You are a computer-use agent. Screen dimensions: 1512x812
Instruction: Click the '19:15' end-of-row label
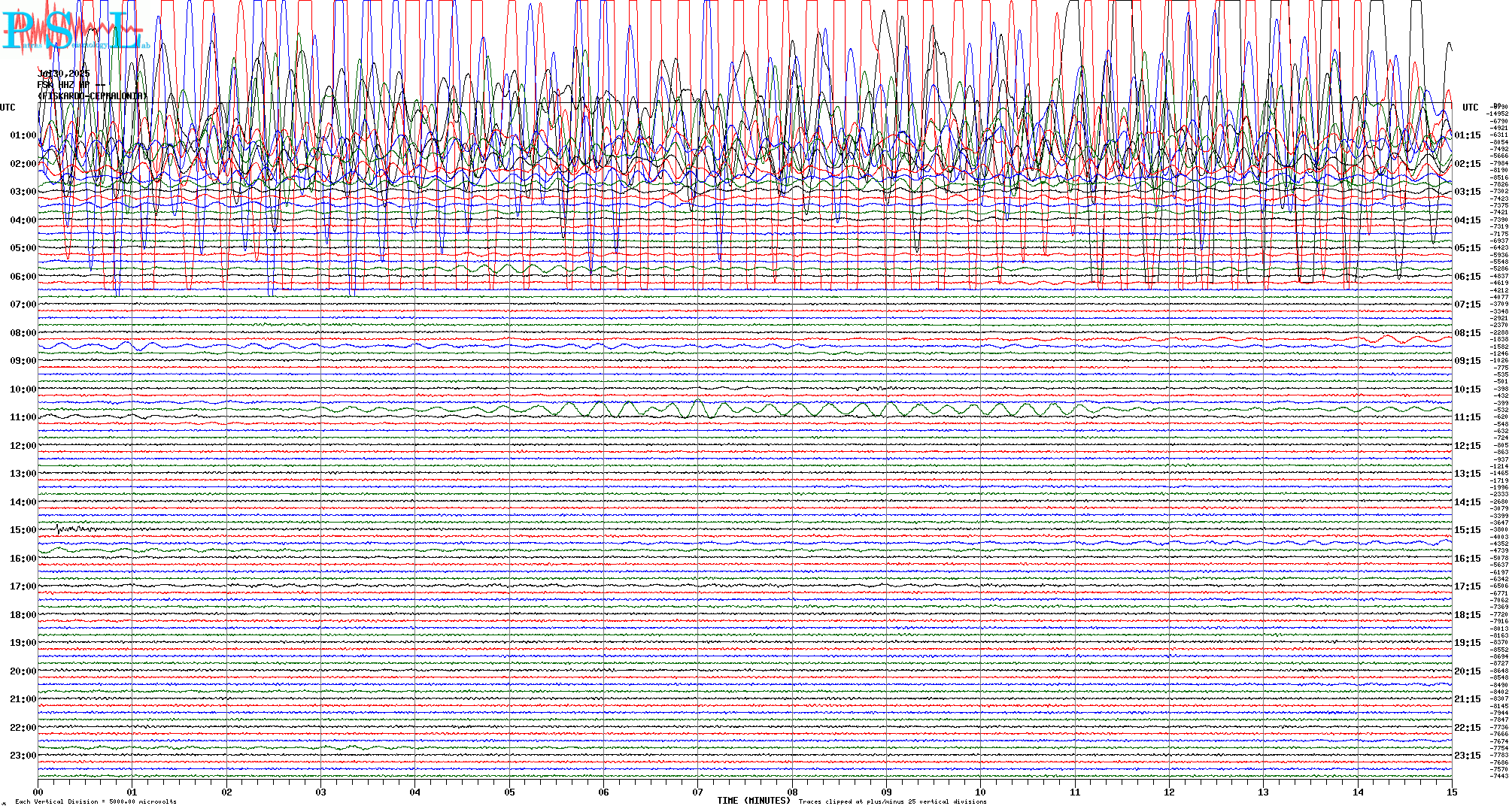click(1468, 643)
